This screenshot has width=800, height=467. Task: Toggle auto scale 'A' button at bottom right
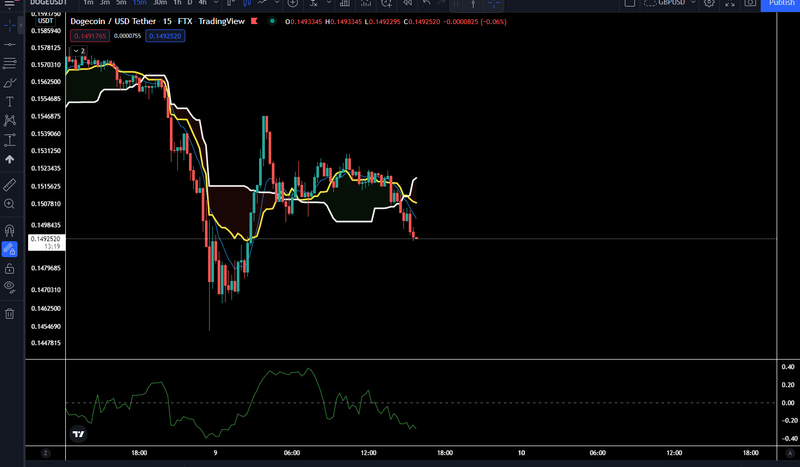789,453
